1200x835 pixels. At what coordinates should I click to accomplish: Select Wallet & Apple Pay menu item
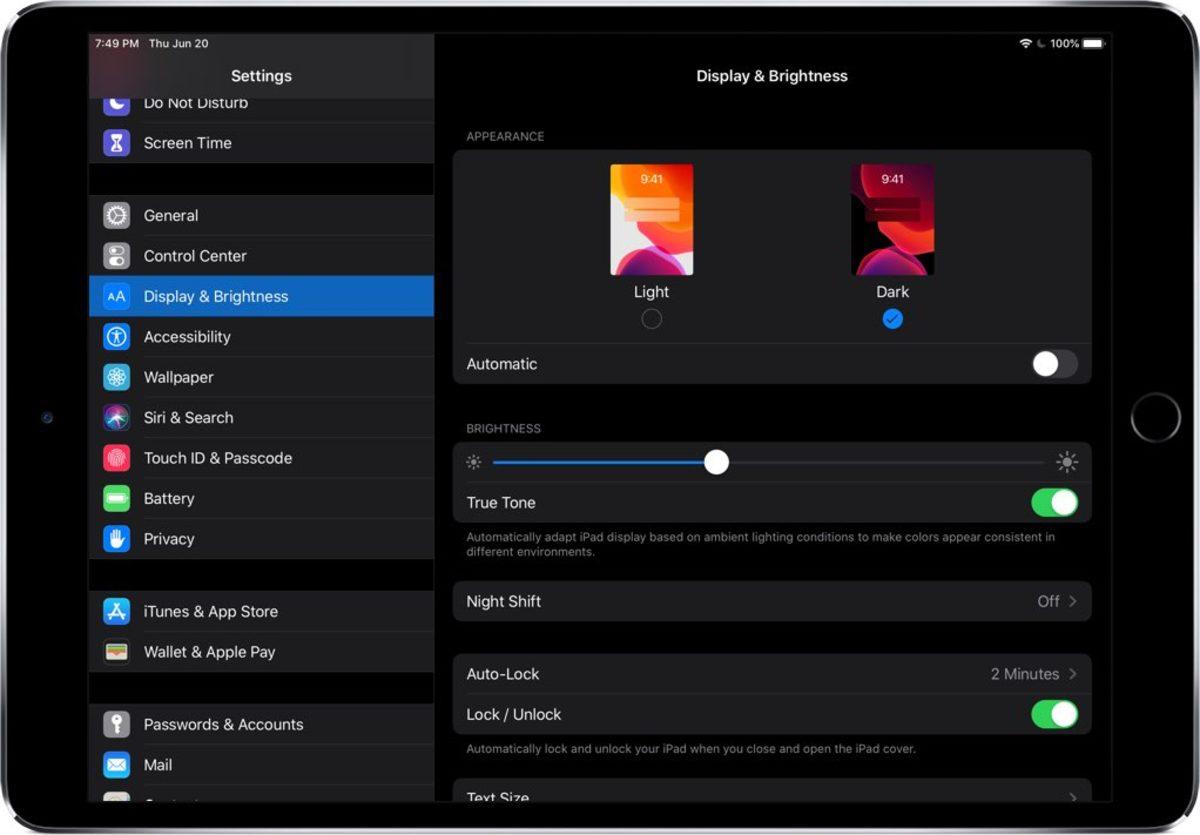pyautogui.click(x=209, y=652)
